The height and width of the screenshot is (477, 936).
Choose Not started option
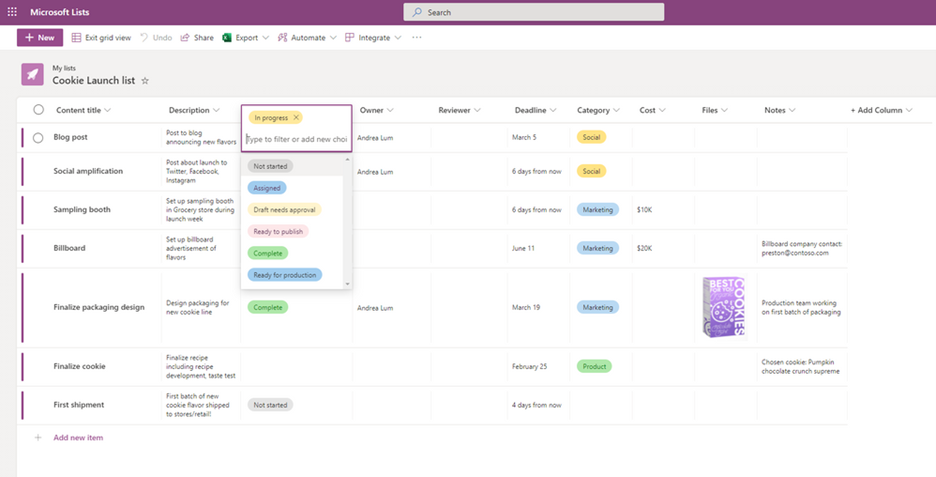click(270, 166)
